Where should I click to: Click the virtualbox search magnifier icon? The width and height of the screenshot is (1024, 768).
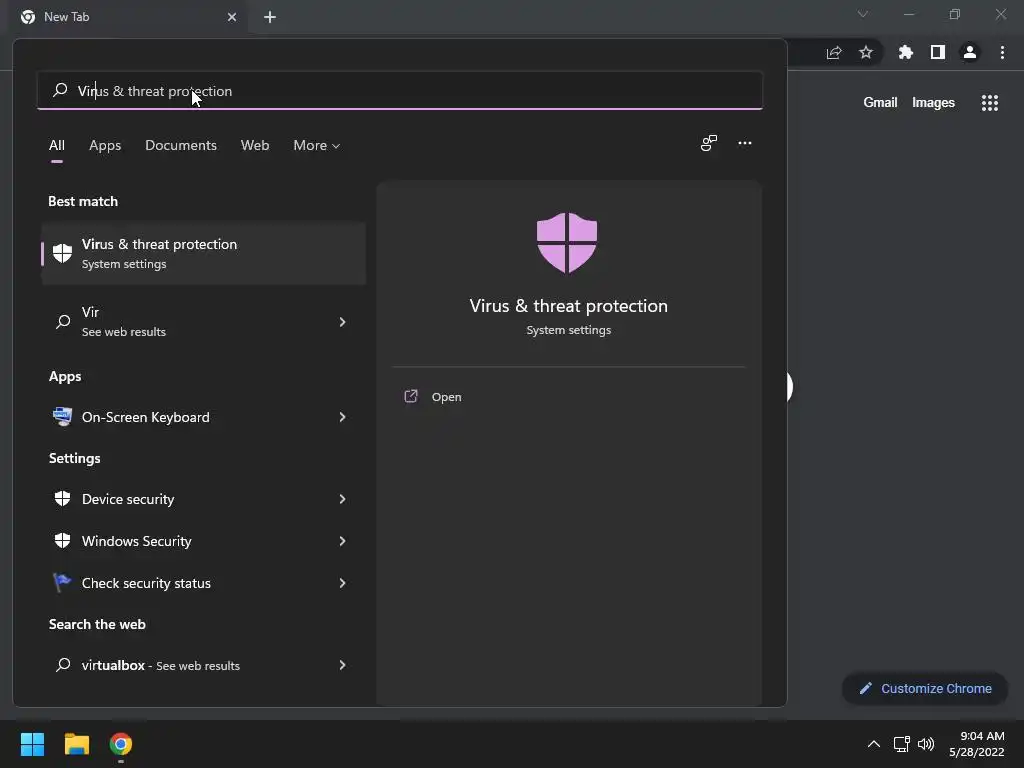click(63, 665)
